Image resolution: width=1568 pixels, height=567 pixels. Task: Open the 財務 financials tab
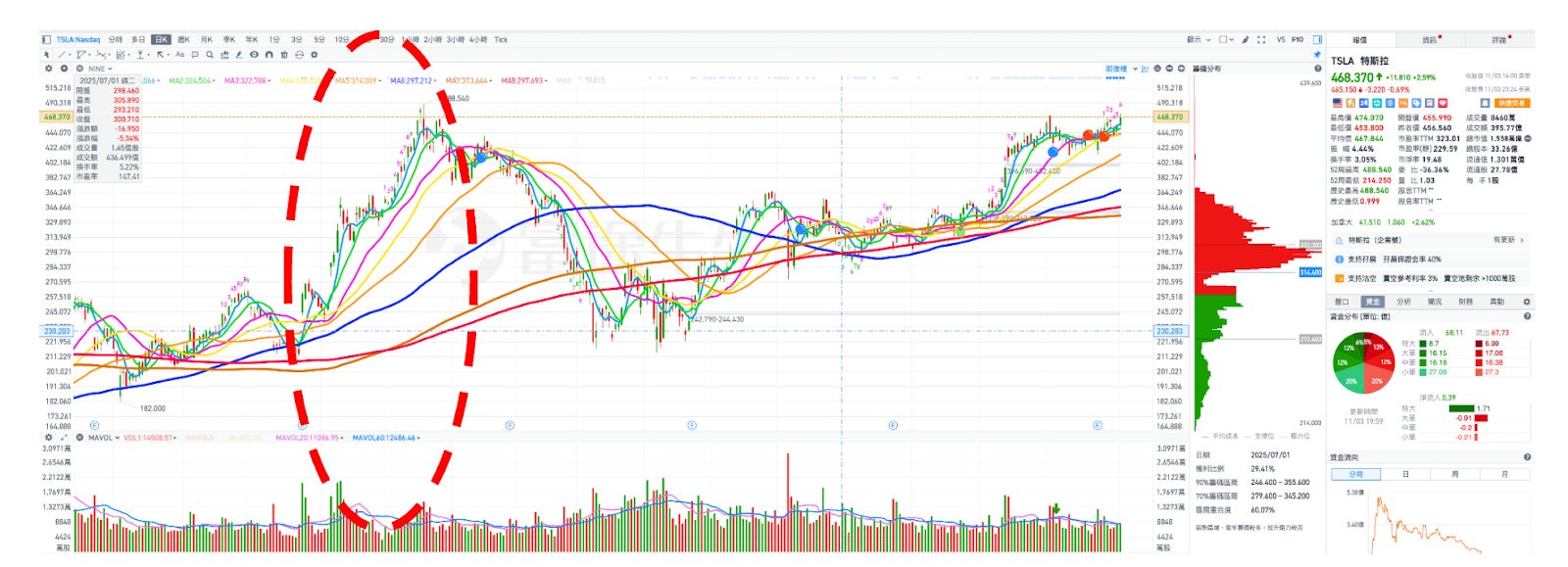coord(1466,302)
